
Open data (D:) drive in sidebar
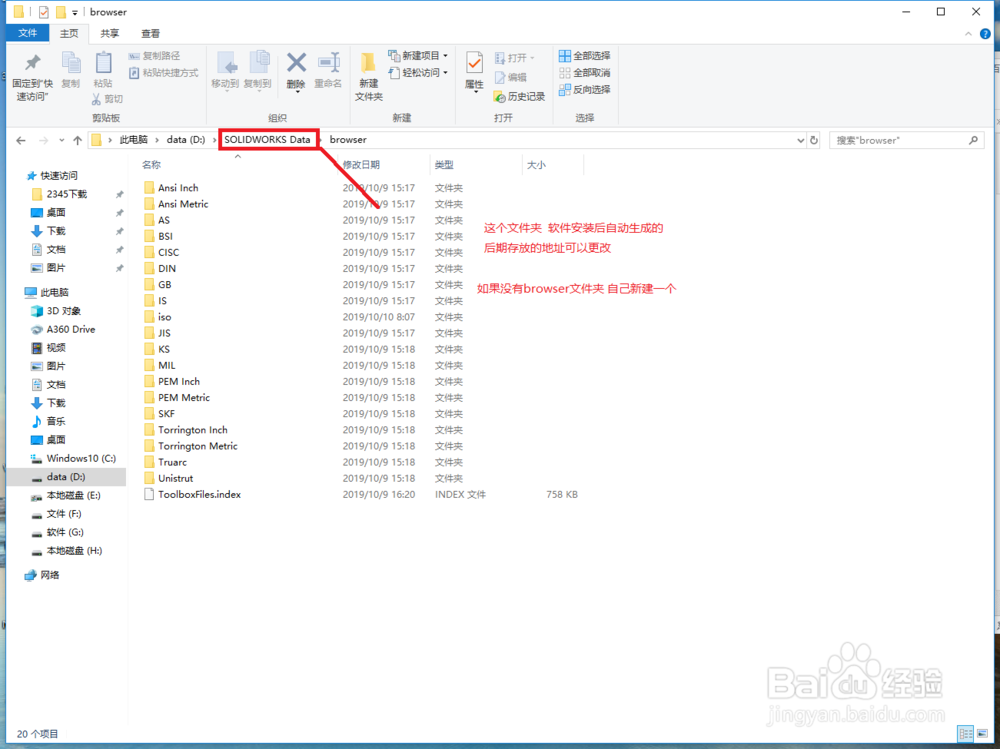point(66,477)
